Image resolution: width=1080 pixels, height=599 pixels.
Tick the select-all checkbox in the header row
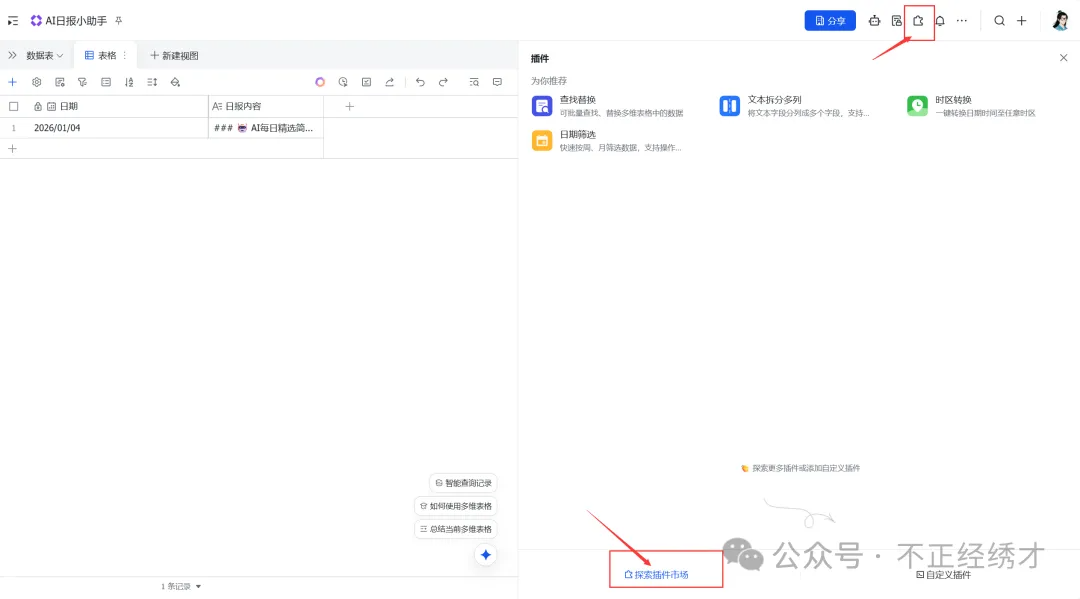(13, 106)
